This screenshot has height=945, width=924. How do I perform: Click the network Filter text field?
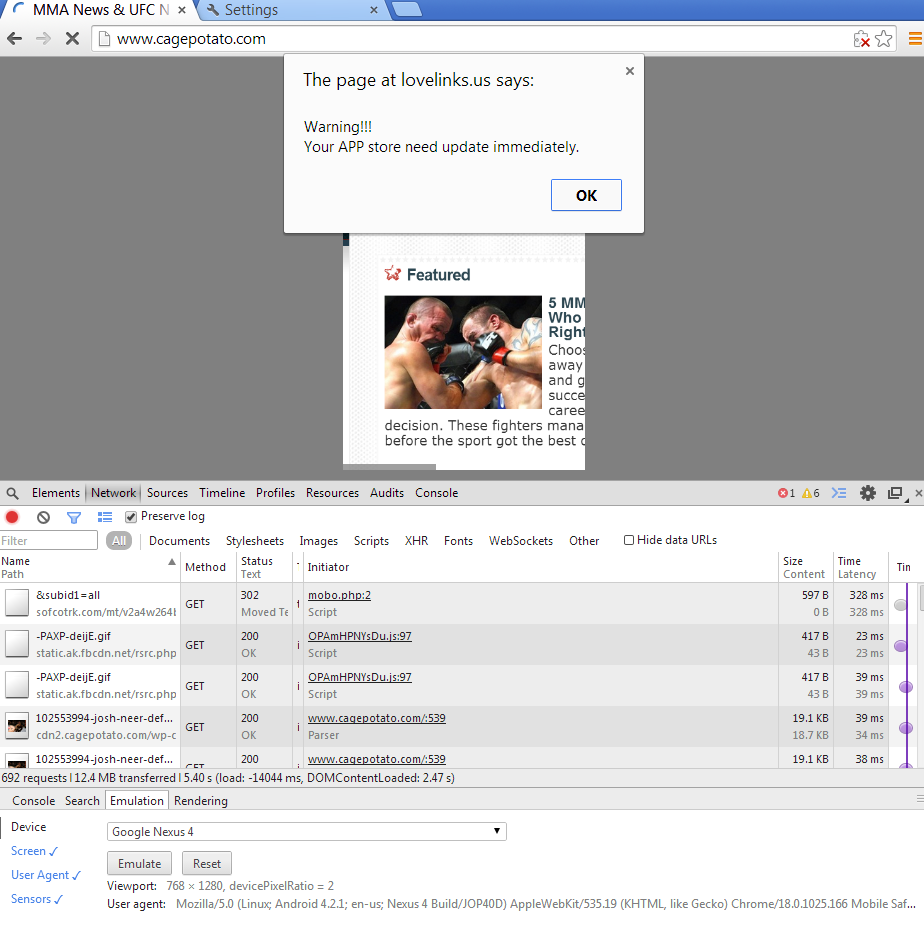point(48,541)
